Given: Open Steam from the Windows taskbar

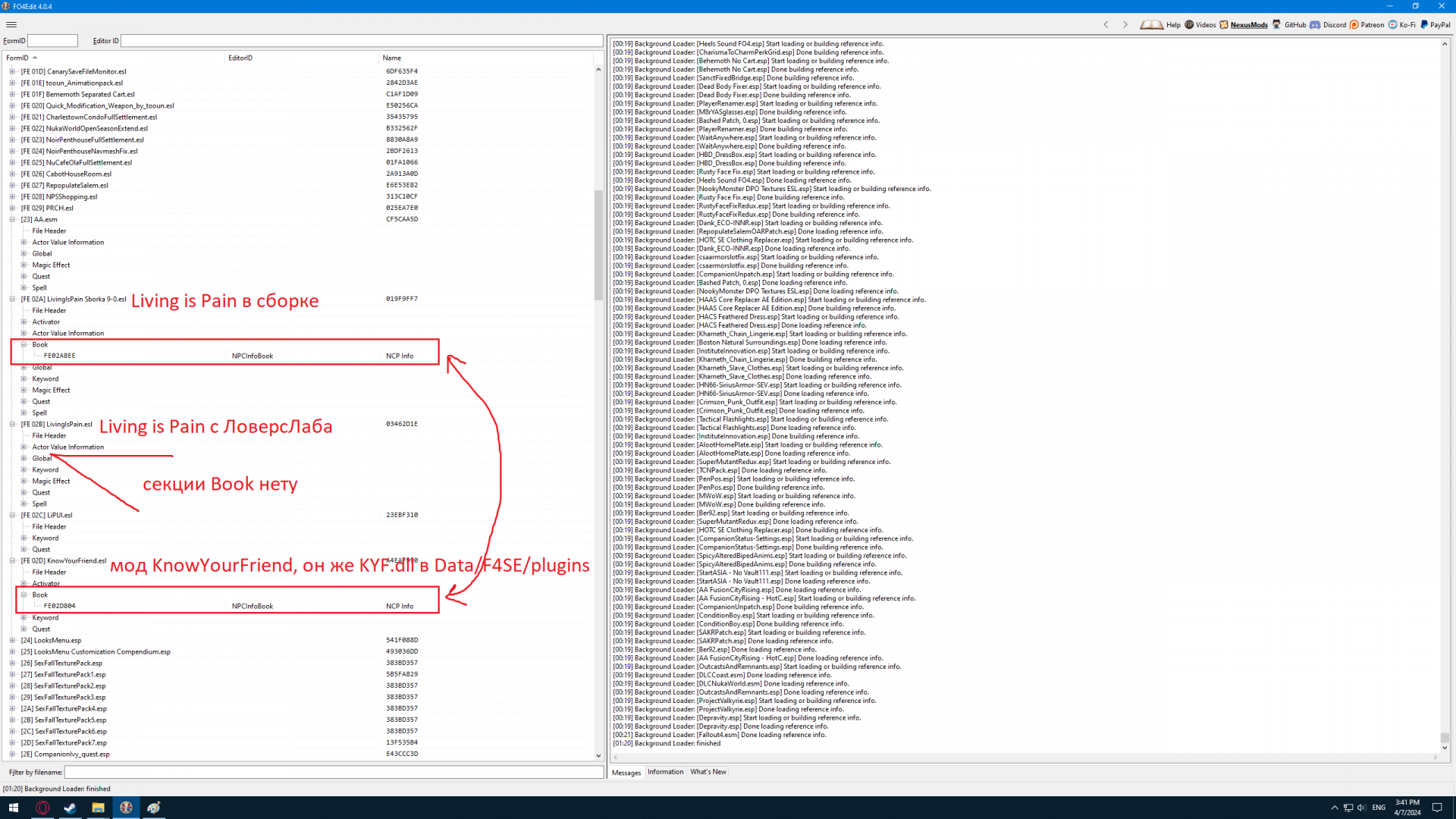Looking at the screenshot, I should (70, 808).
